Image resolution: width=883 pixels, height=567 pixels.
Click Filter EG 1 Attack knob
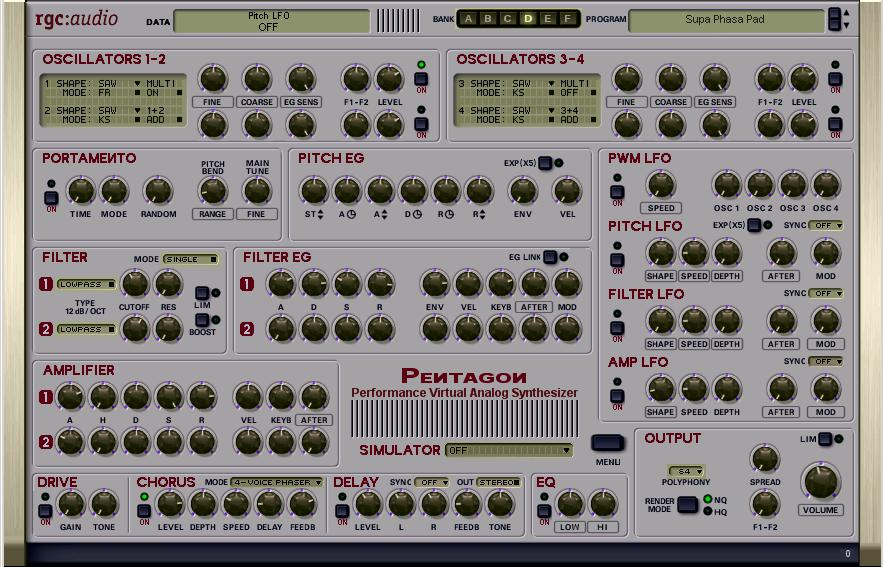[281, 283]
